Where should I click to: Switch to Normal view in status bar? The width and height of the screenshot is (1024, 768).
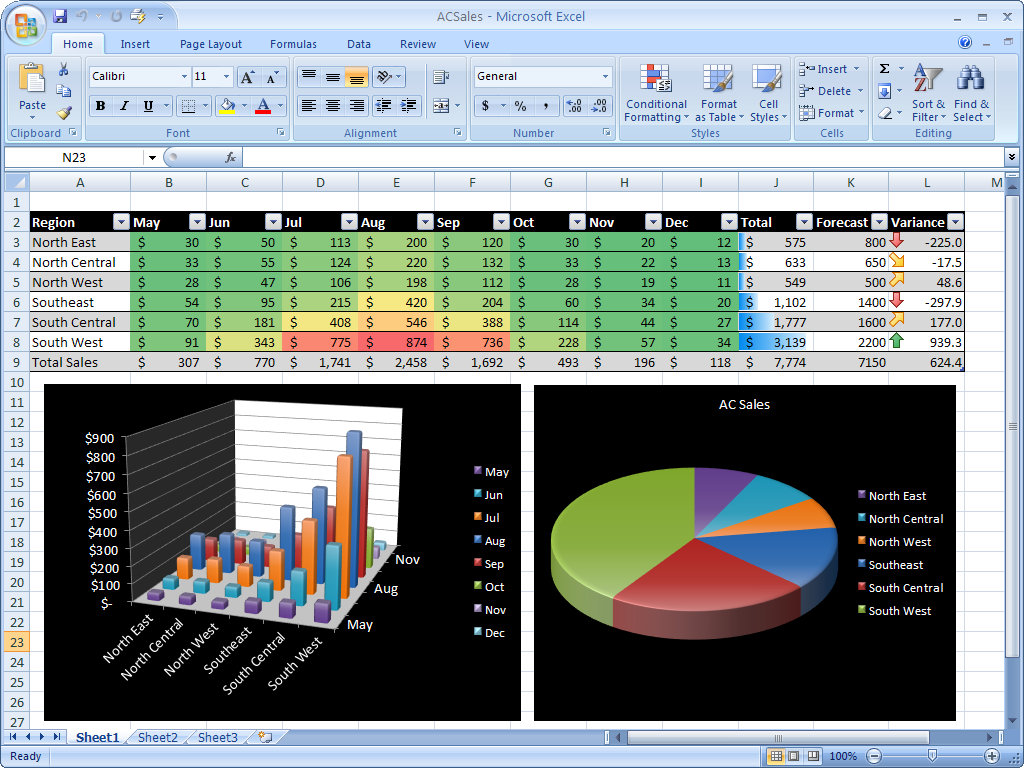[x=776, y=756]
